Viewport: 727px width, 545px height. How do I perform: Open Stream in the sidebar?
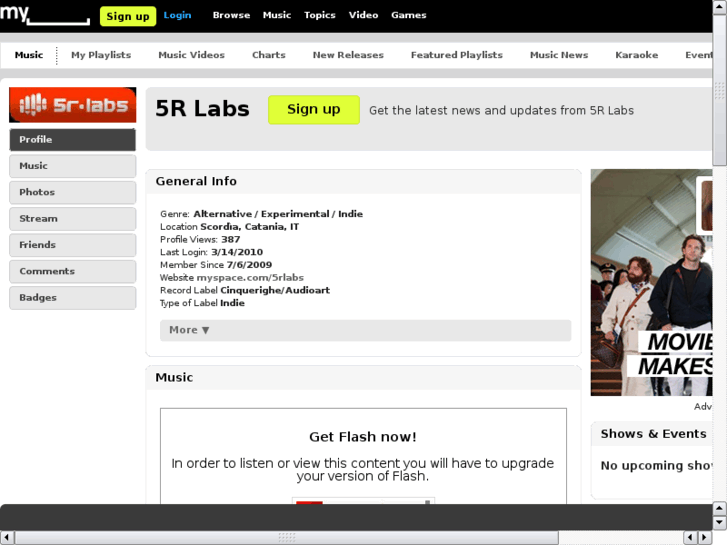coord(73,219)
